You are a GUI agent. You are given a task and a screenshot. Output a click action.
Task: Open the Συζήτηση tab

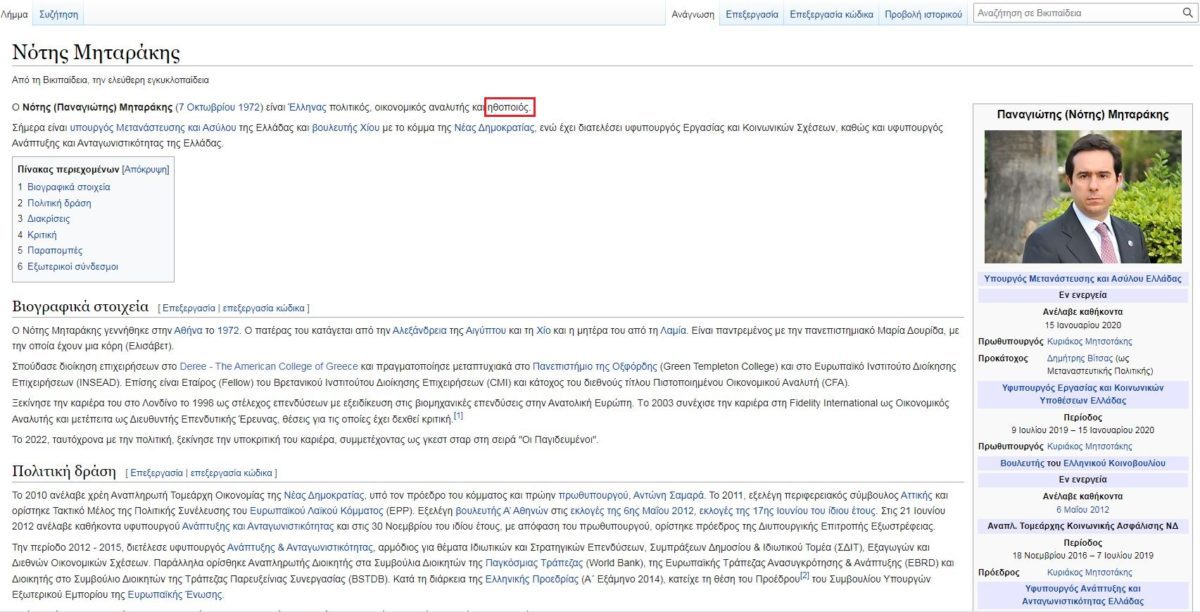tap(58, 15)
